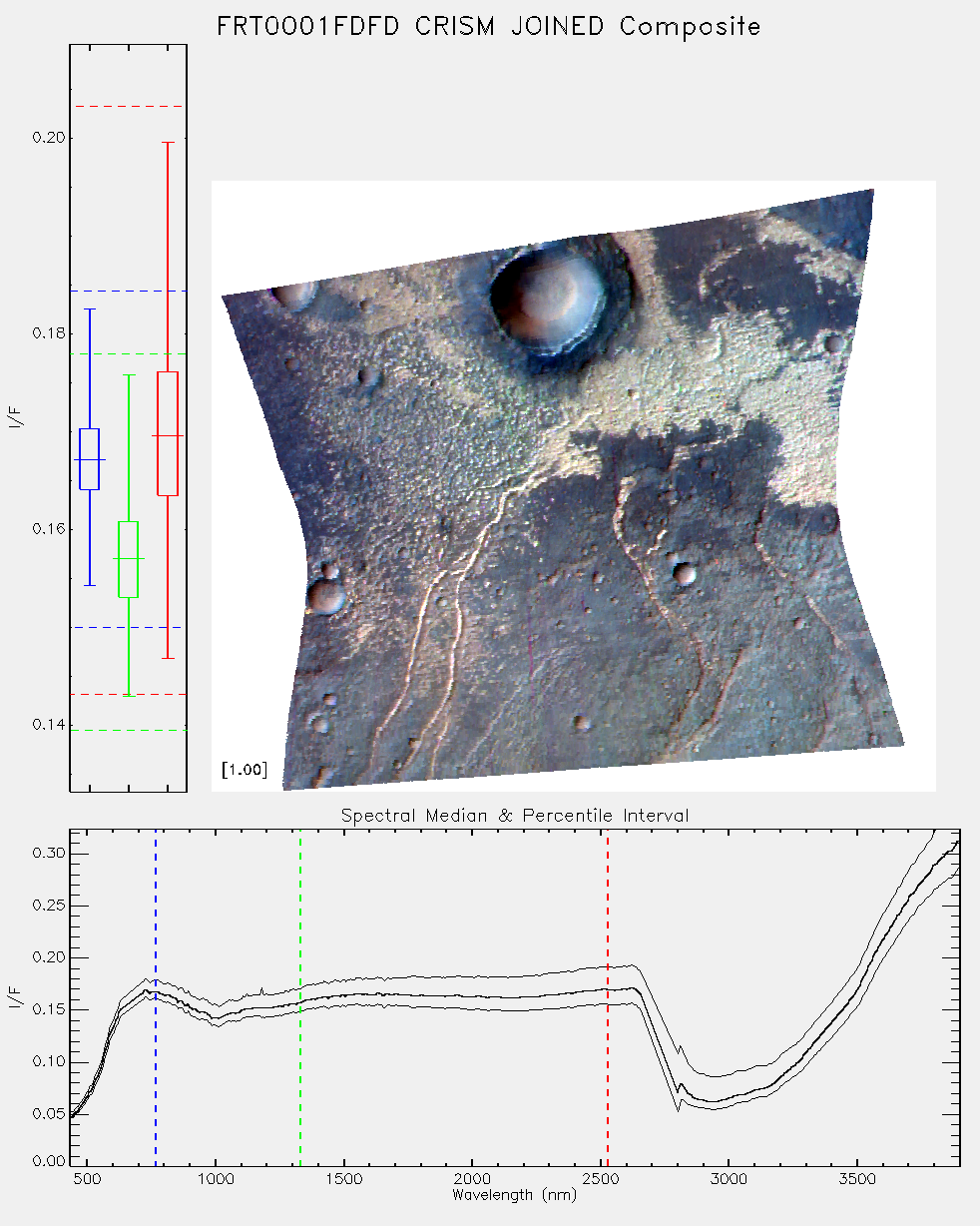Viewport: 980px width, 1226px height.
Task: Click the blue dashed horizontal line in boxplot
Action: 129,628
